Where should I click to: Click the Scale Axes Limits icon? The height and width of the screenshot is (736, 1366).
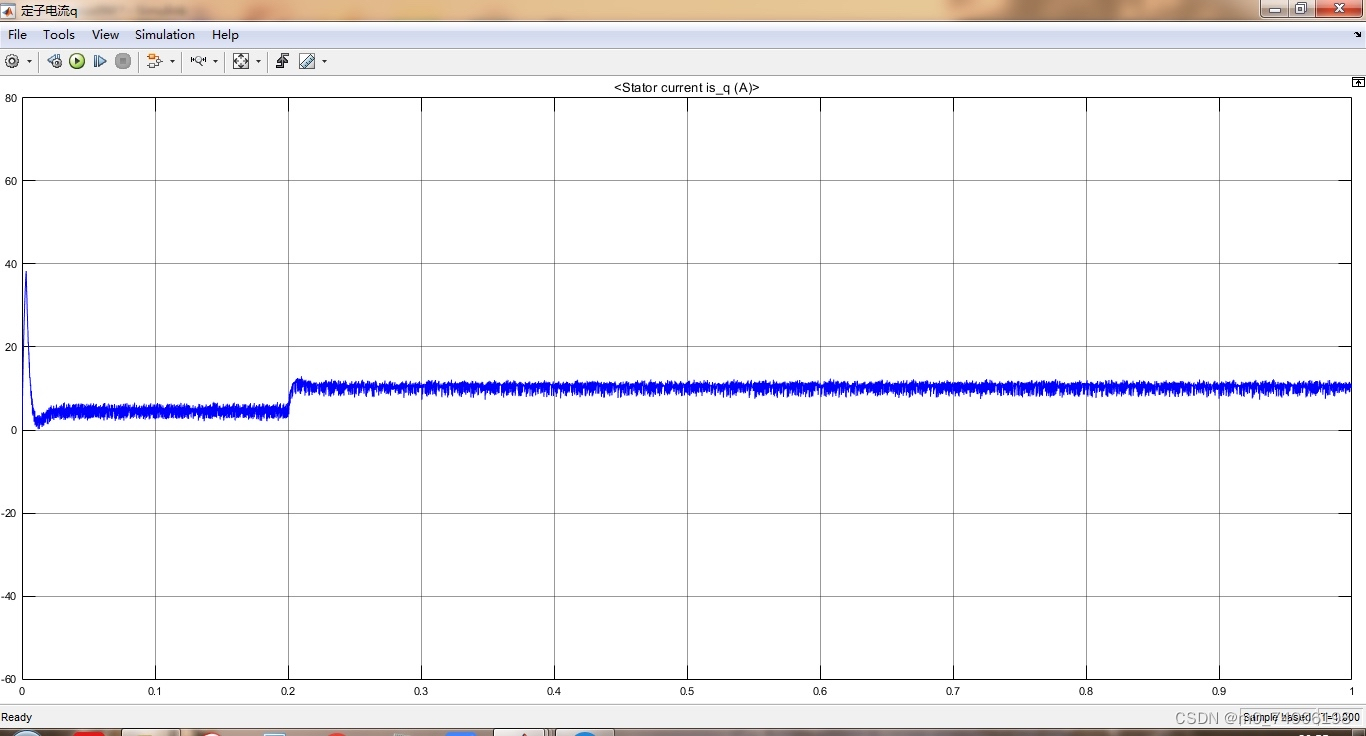point(241,61)
